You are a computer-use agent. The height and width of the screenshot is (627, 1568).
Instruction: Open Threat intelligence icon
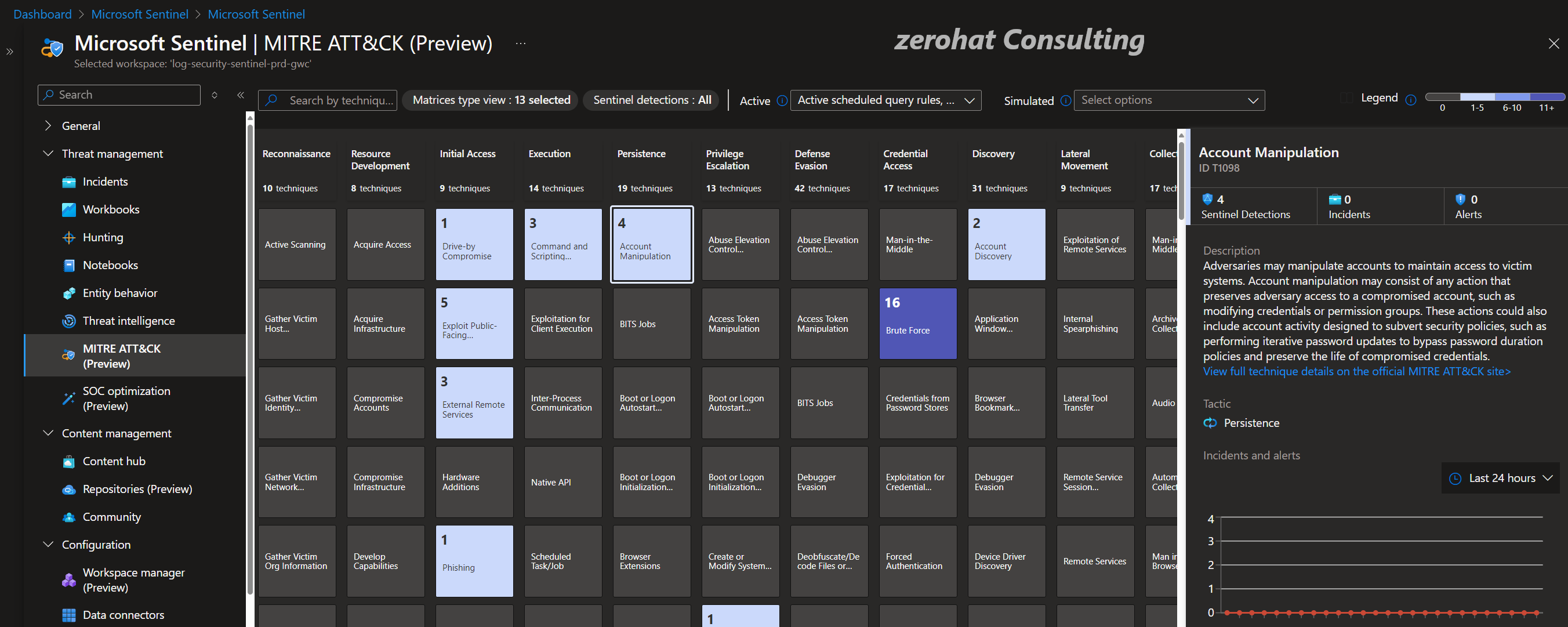click(69, 321)
